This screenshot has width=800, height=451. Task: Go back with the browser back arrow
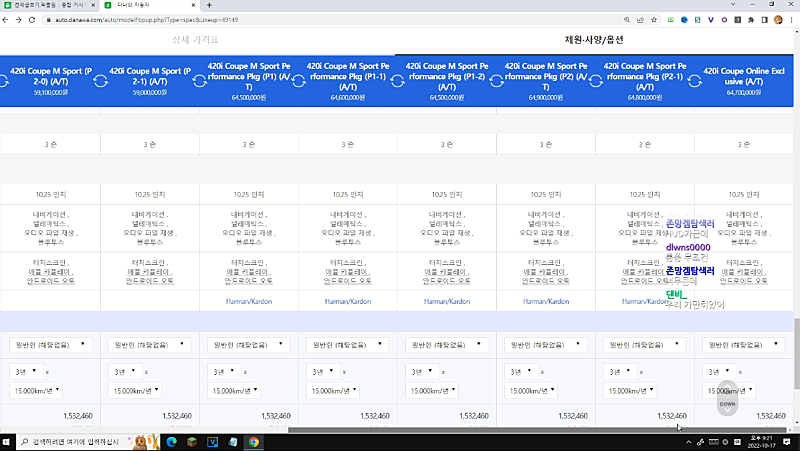click(x=6, y=20)
